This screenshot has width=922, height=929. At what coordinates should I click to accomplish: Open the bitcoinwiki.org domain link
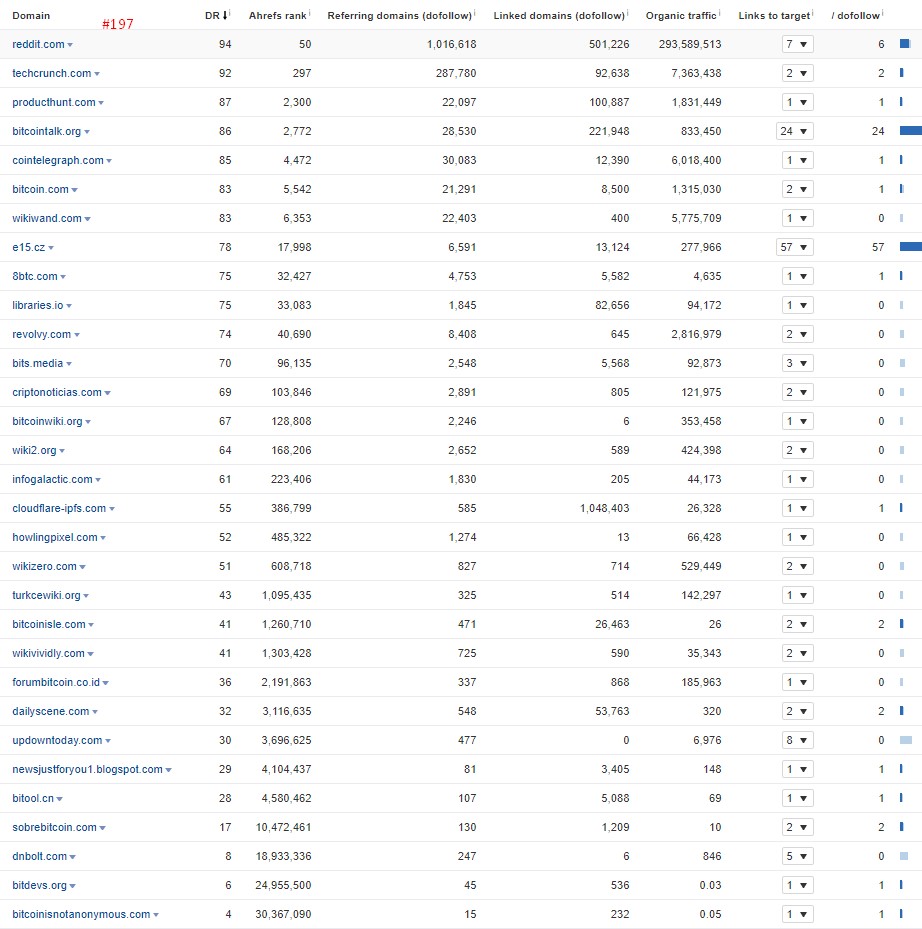tap(47, 422)
